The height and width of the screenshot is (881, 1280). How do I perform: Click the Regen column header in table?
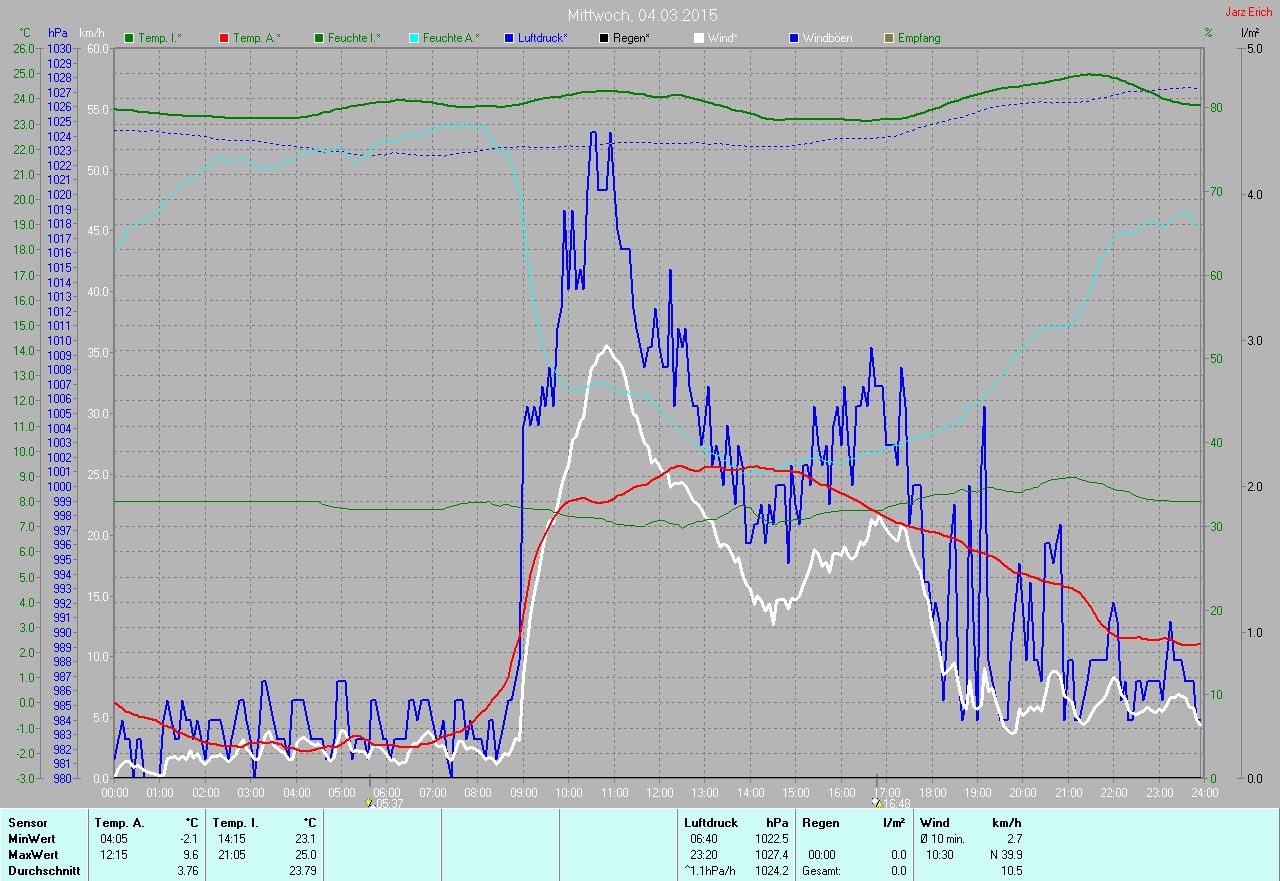(x=819, y=822)
